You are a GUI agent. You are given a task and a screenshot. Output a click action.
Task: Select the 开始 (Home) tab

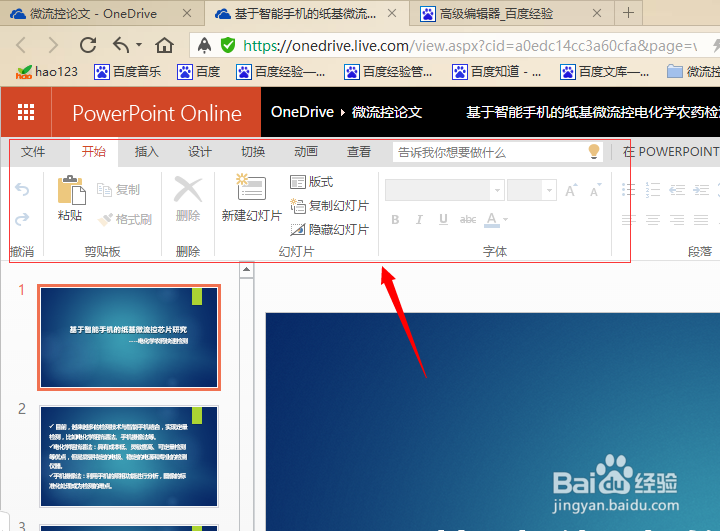coord(94,152)
